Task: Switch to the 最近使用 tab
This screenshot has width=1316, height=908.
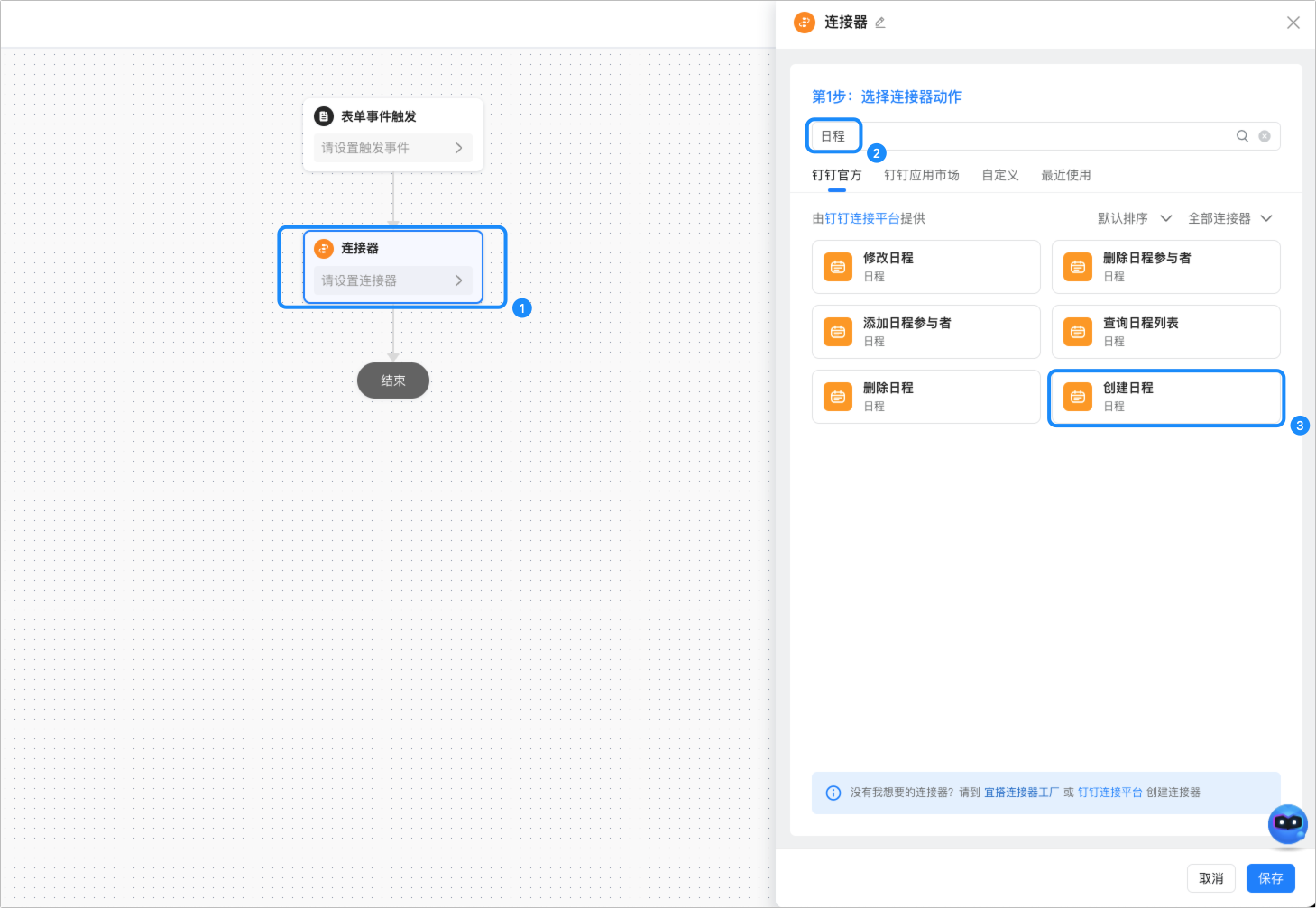Action: point(1065,175)
